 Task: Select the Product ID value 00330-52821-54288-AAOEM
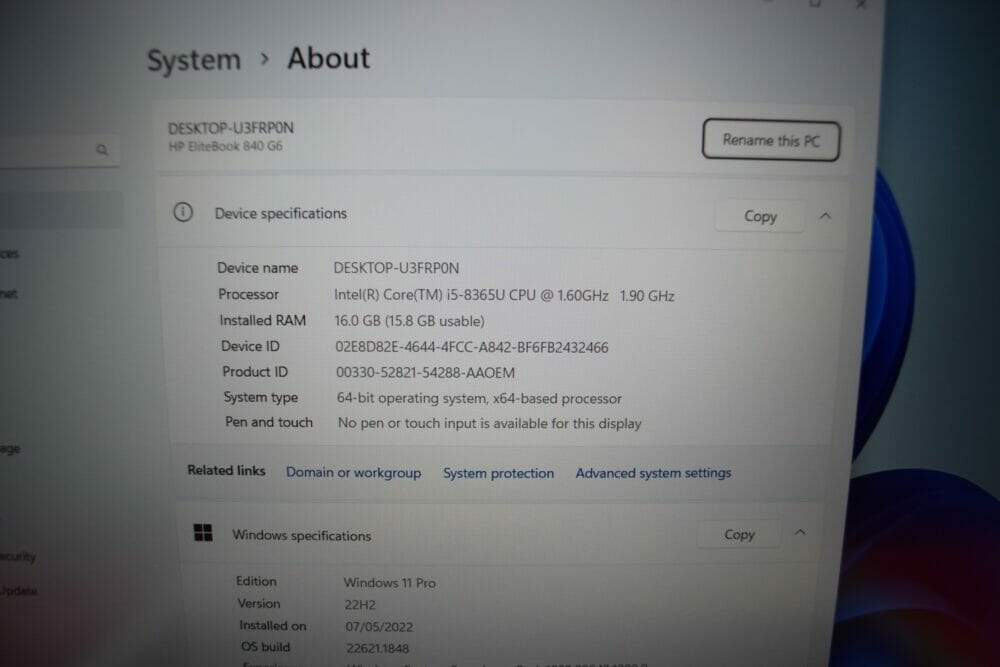tap(425, 372)
